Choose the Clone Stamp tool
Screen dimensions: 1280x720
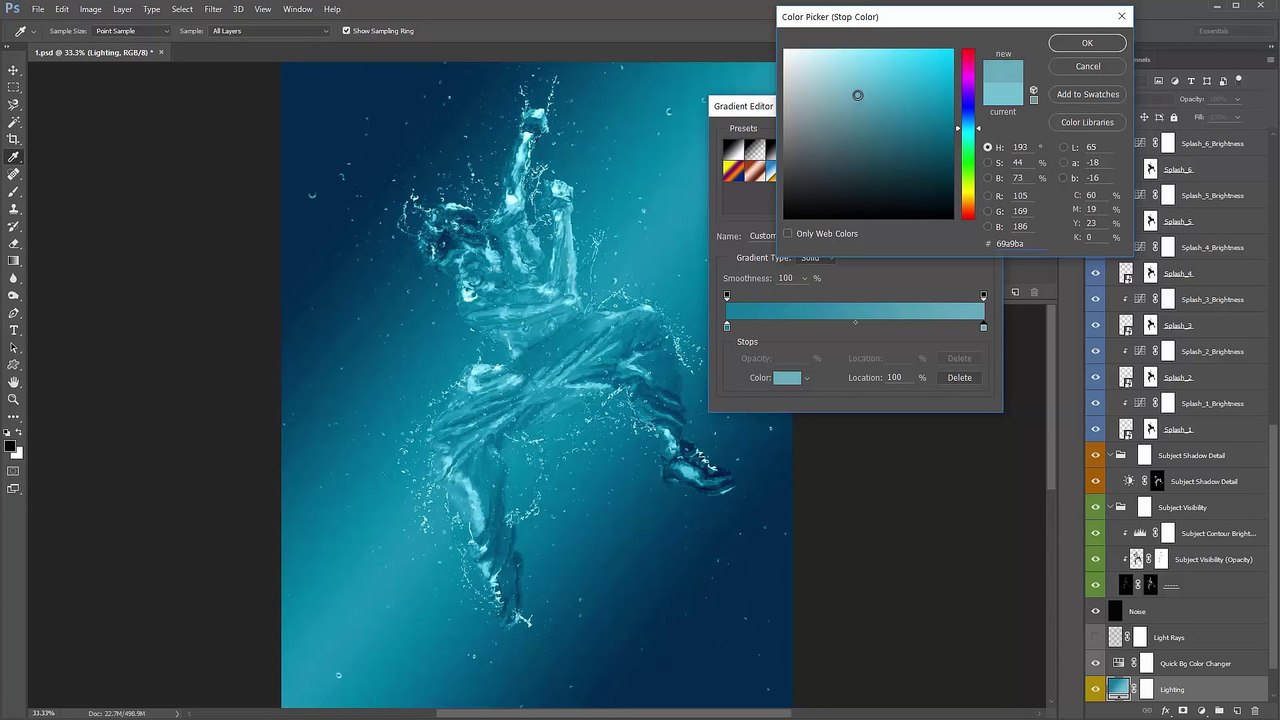click(14, 209)
